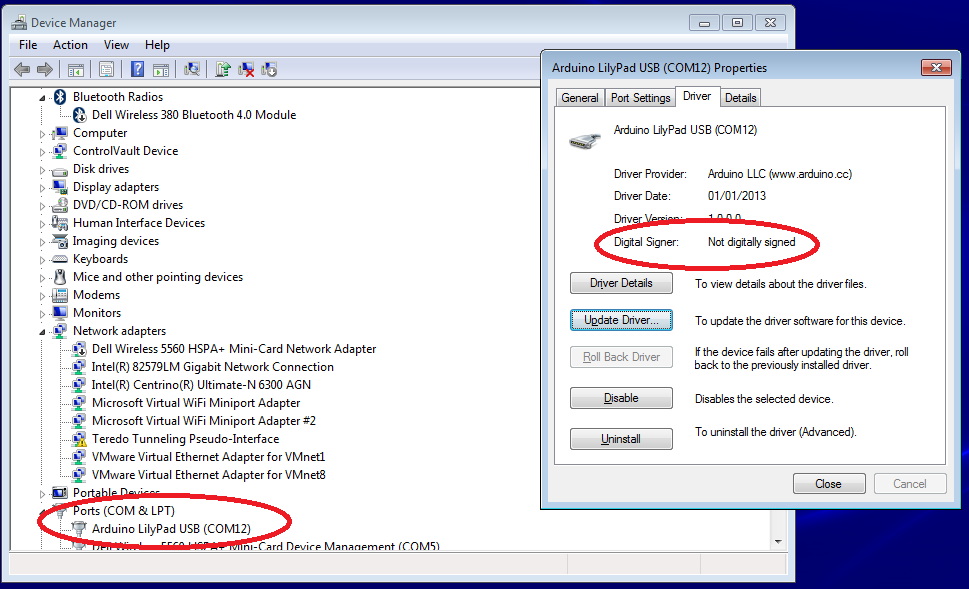Click the Uninstall device toolbar icon (red X)
The width and height of the screenshot is (969, 589).
246,69
